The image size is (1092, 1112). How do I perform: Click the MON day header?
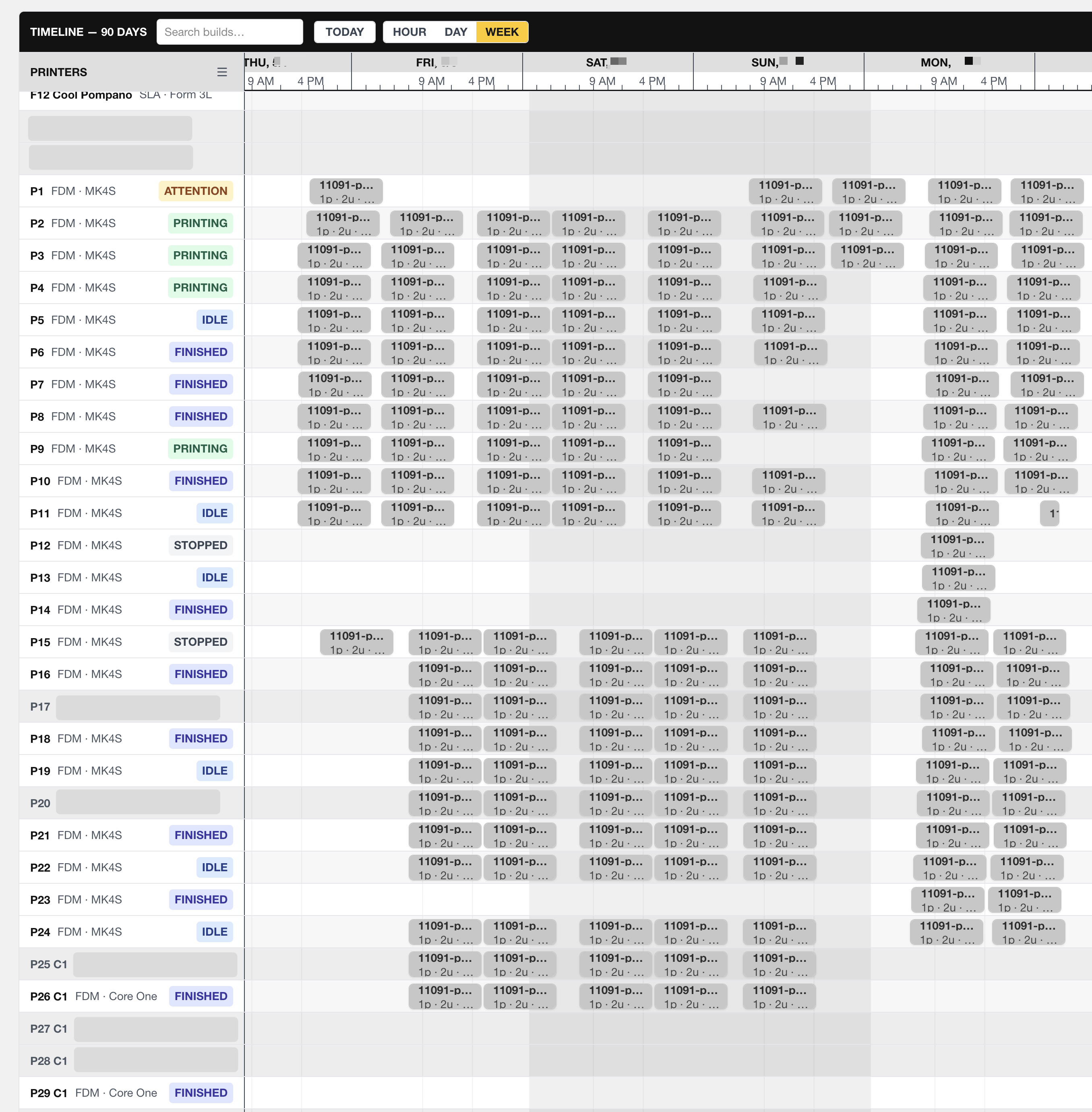click(x=949, y=62)
